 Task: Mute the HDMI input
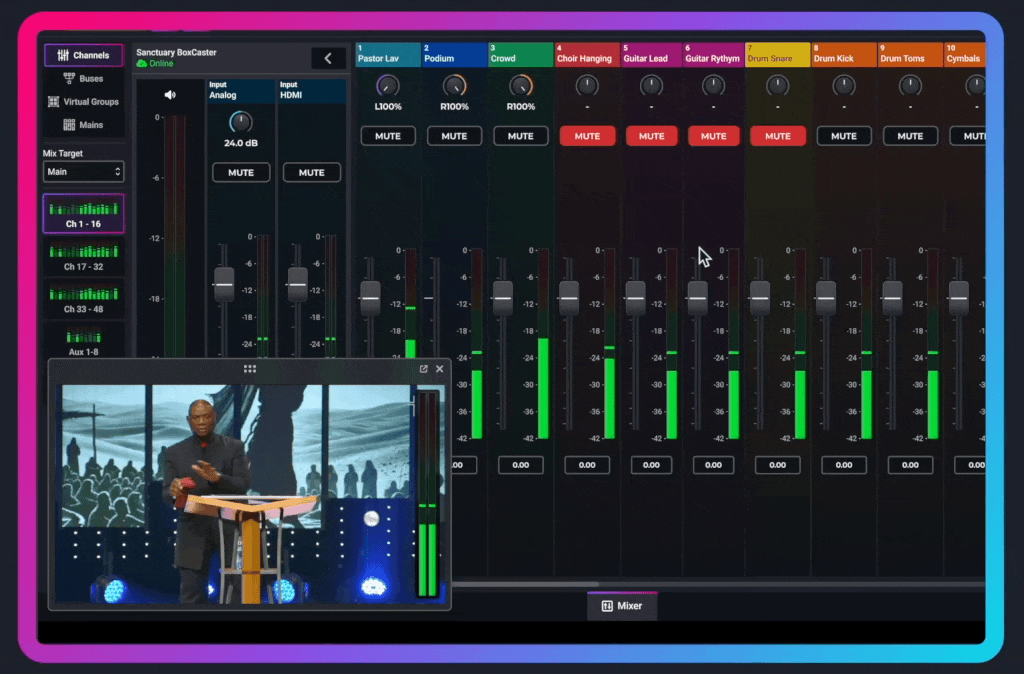(x=311, y=173)
